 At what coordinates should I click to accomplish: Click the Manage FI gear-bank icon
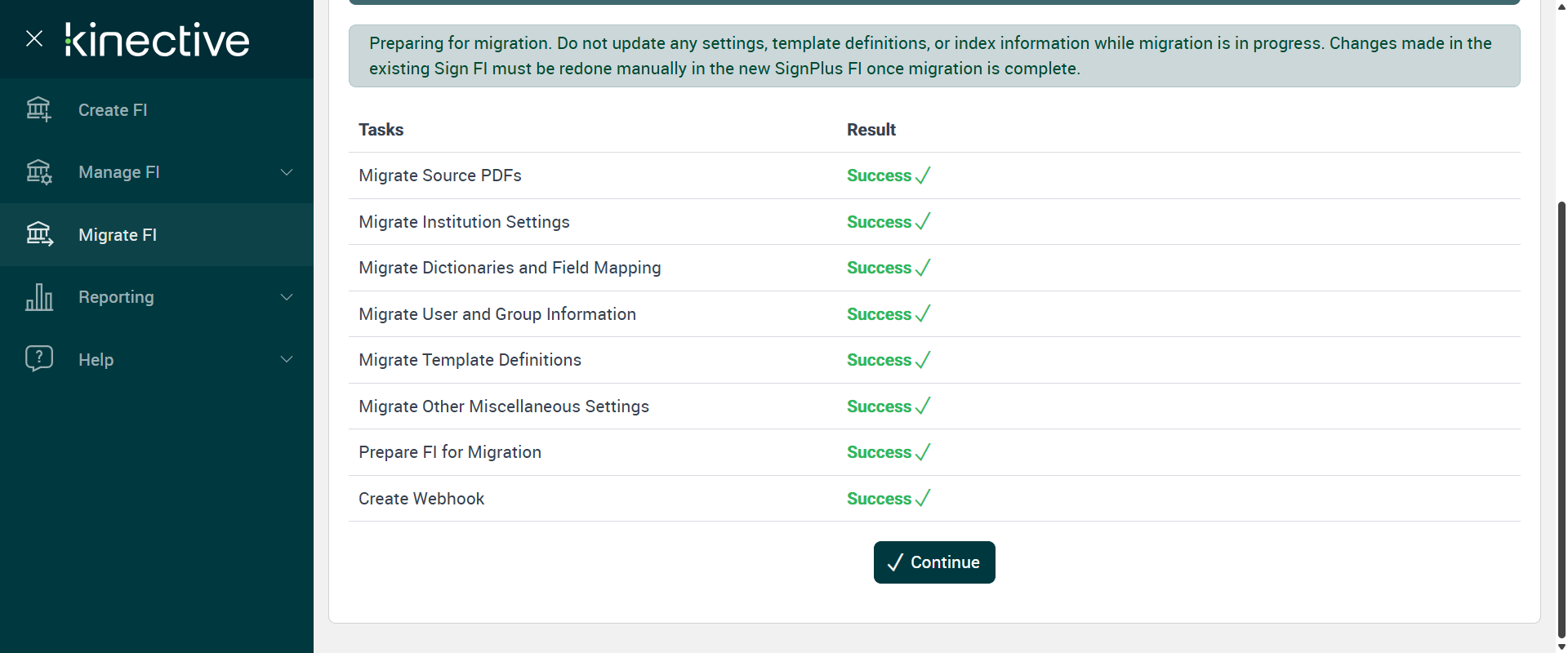[x=38, y=172]
